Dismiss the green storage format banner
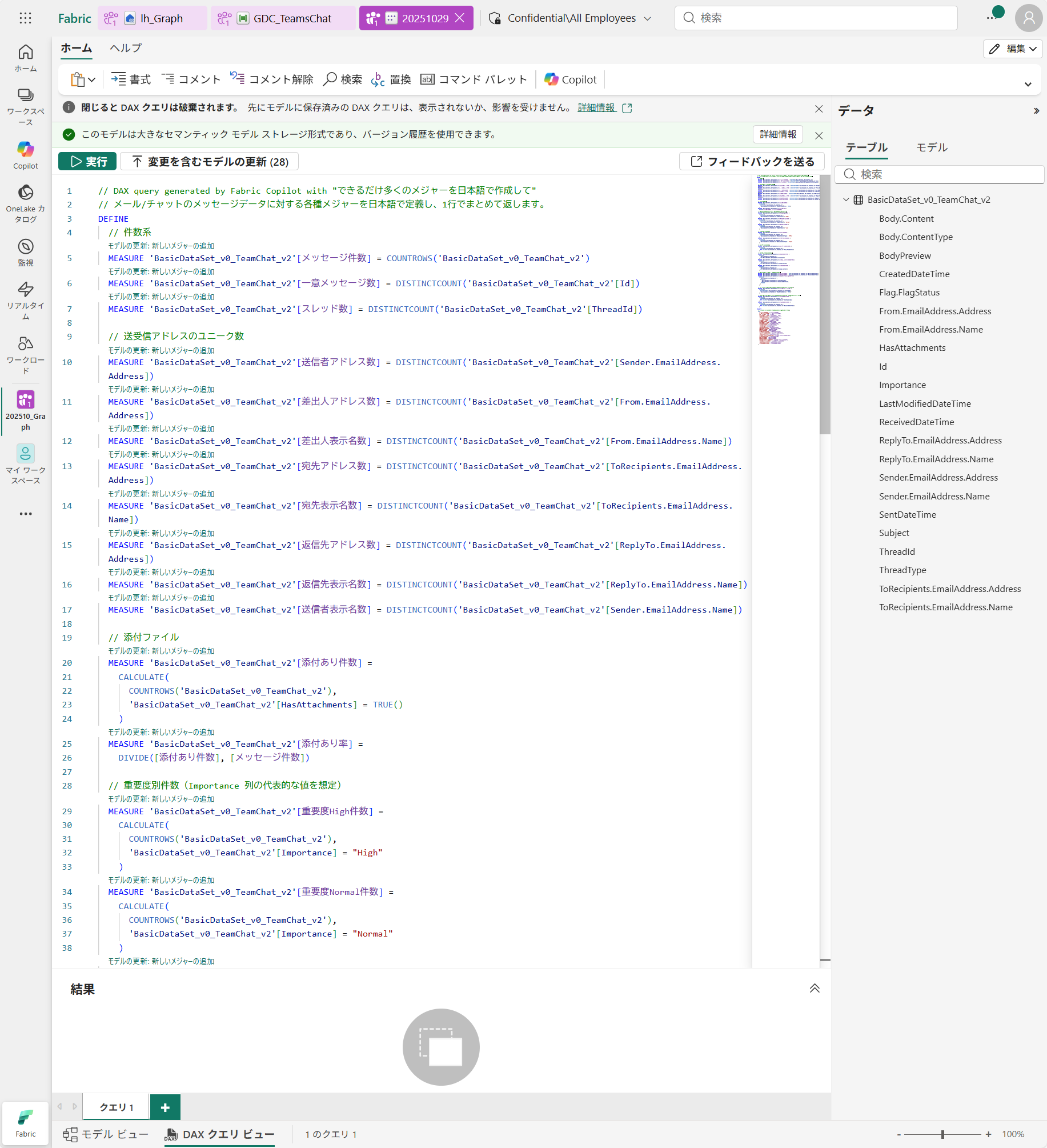1047x1148 pixels. point(819,135)
